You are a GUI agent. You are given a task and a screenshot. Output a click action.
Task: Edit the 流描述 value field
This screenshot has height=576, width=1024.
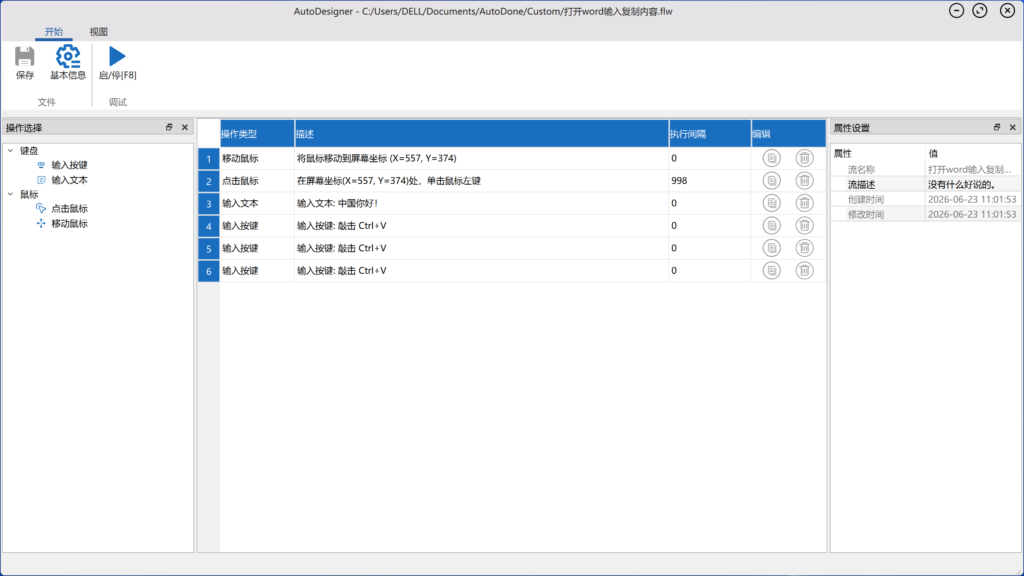972,185
